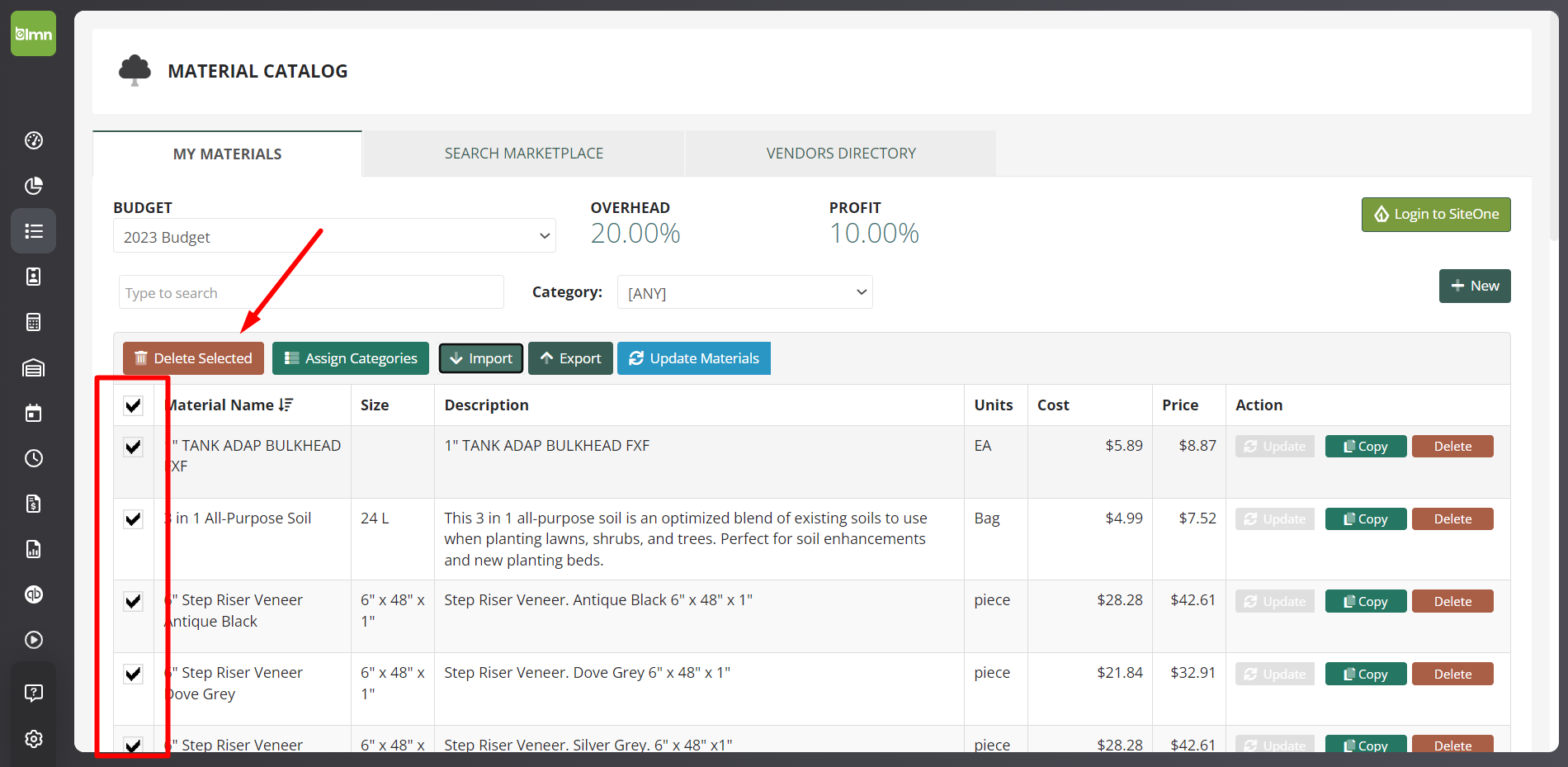Switch to the Search Marketplace tab
This screenshot has width=1568, height=767.
tap(523, 154)
